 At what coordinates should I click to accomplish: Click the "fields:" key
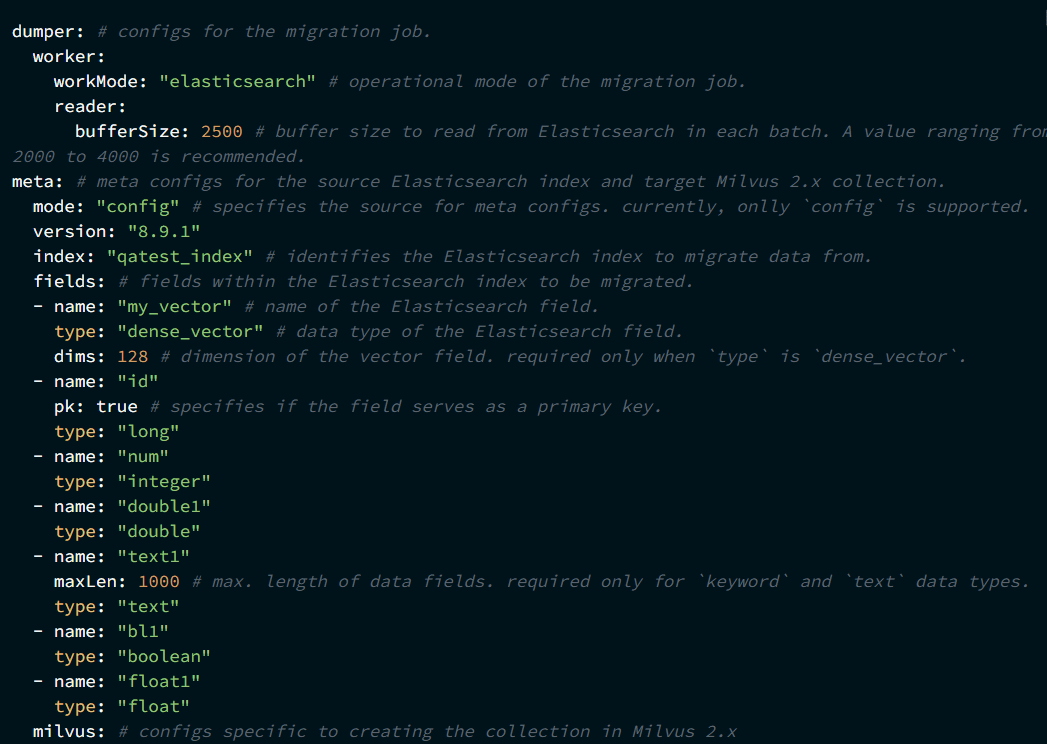tap(69, 281)
